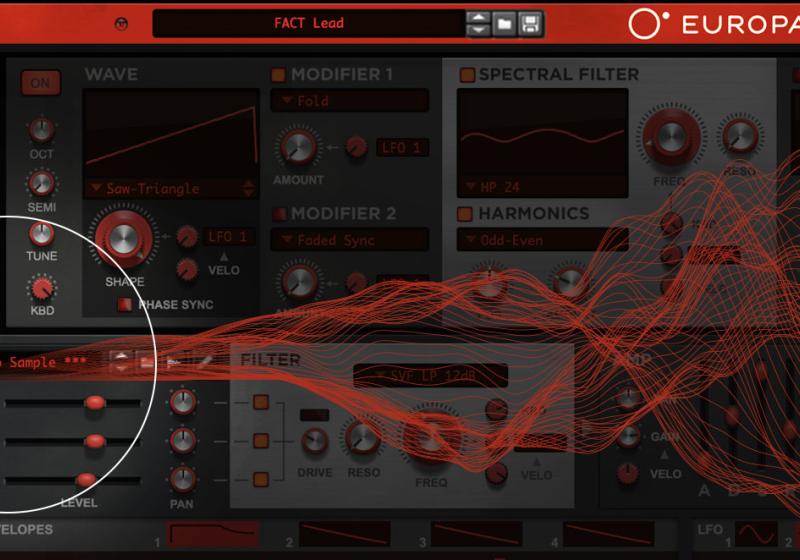Image resolution: width=800 pixels, height=560 pixels.
Task: Click the third PAN knob
Action: tap(183, 479)
